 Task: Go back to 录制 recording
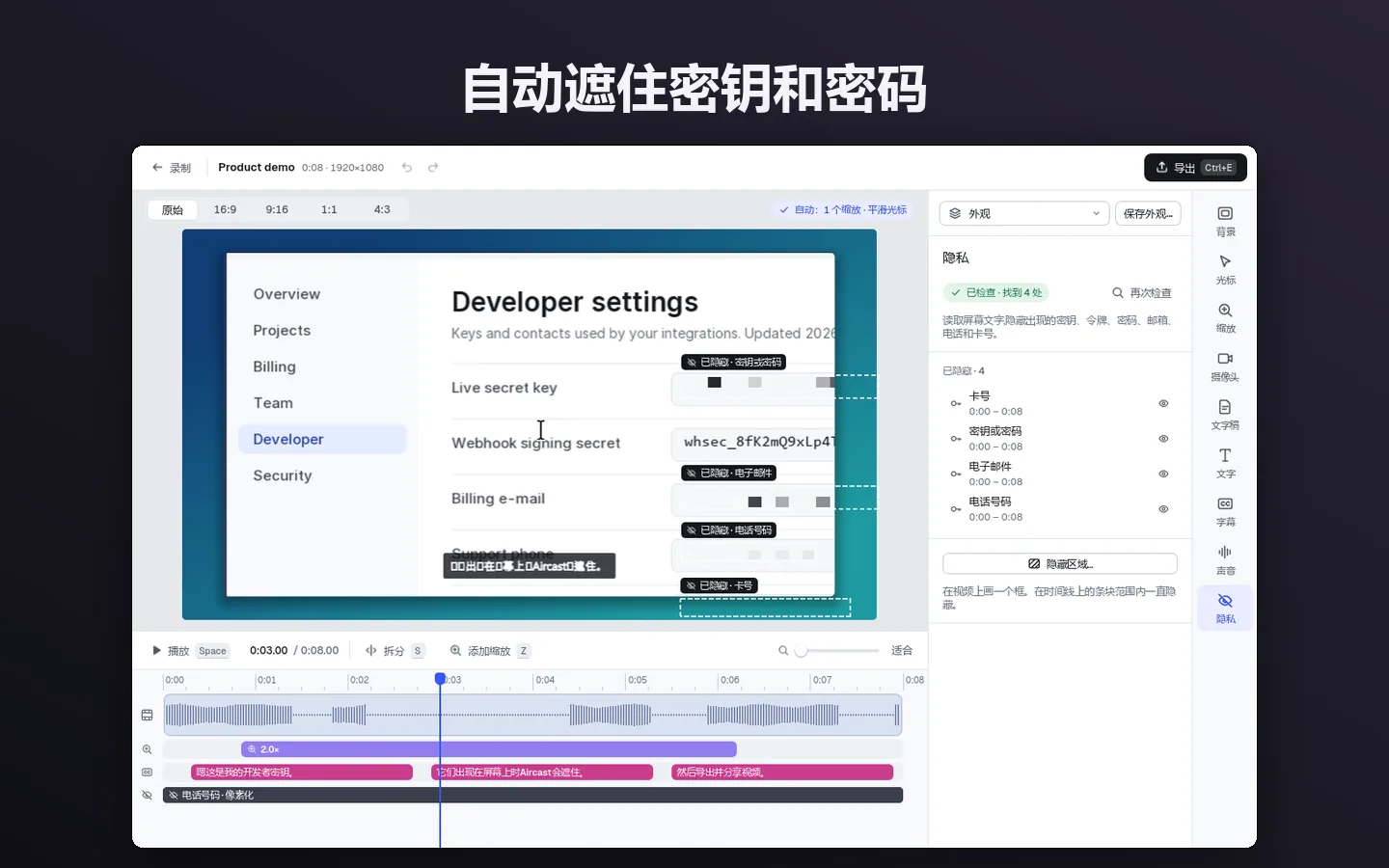point(172,168)
